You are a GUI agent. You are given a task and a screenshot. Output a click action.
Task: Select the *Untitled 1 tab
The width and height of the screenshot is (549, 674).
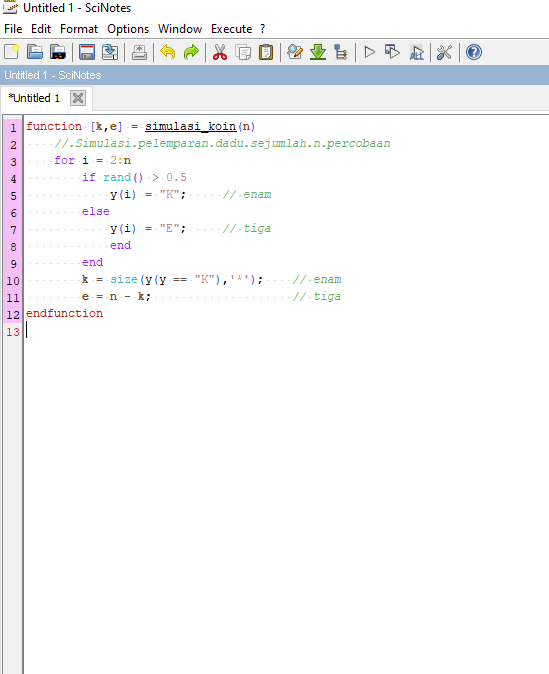point(34,98)
